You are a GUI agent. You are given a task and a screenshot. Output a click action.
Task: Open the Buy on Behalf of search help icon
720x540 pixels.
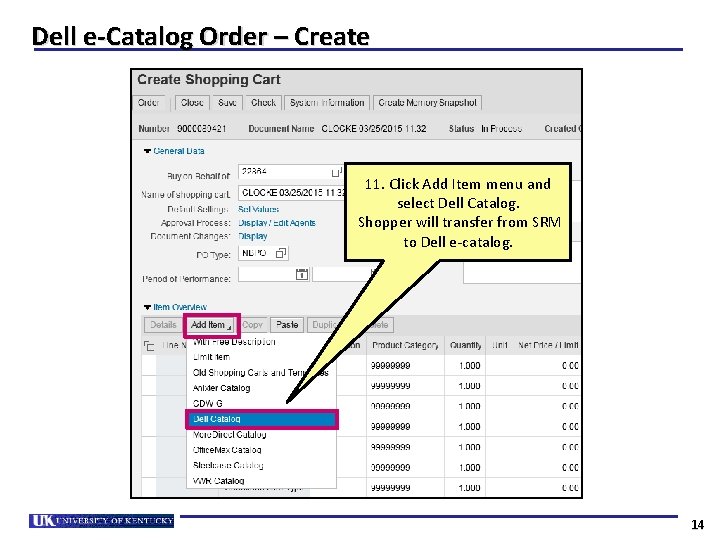(336, 172)
